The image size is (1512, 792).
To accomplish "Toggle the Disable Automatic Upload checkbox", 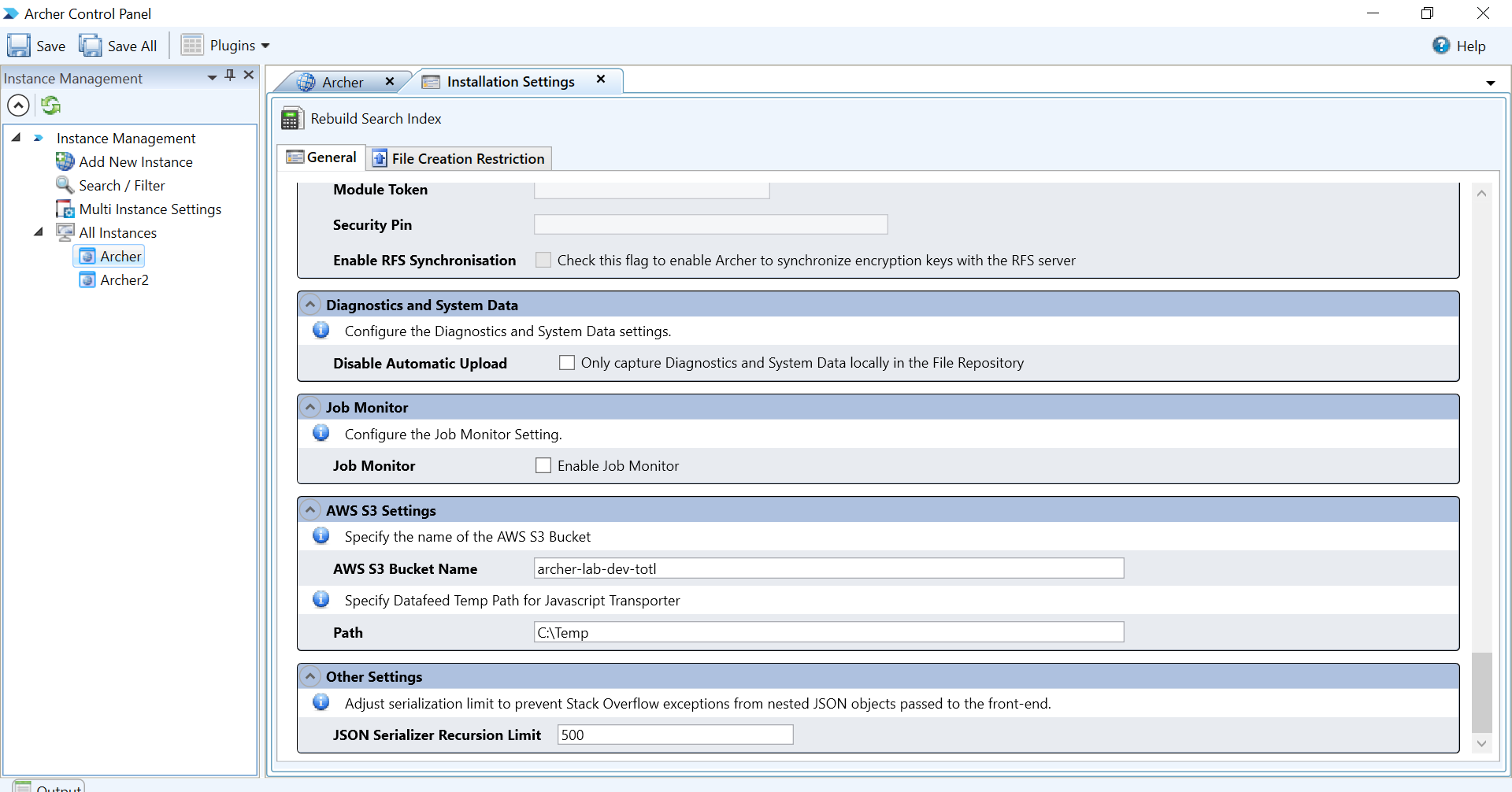I will (567, 362).
